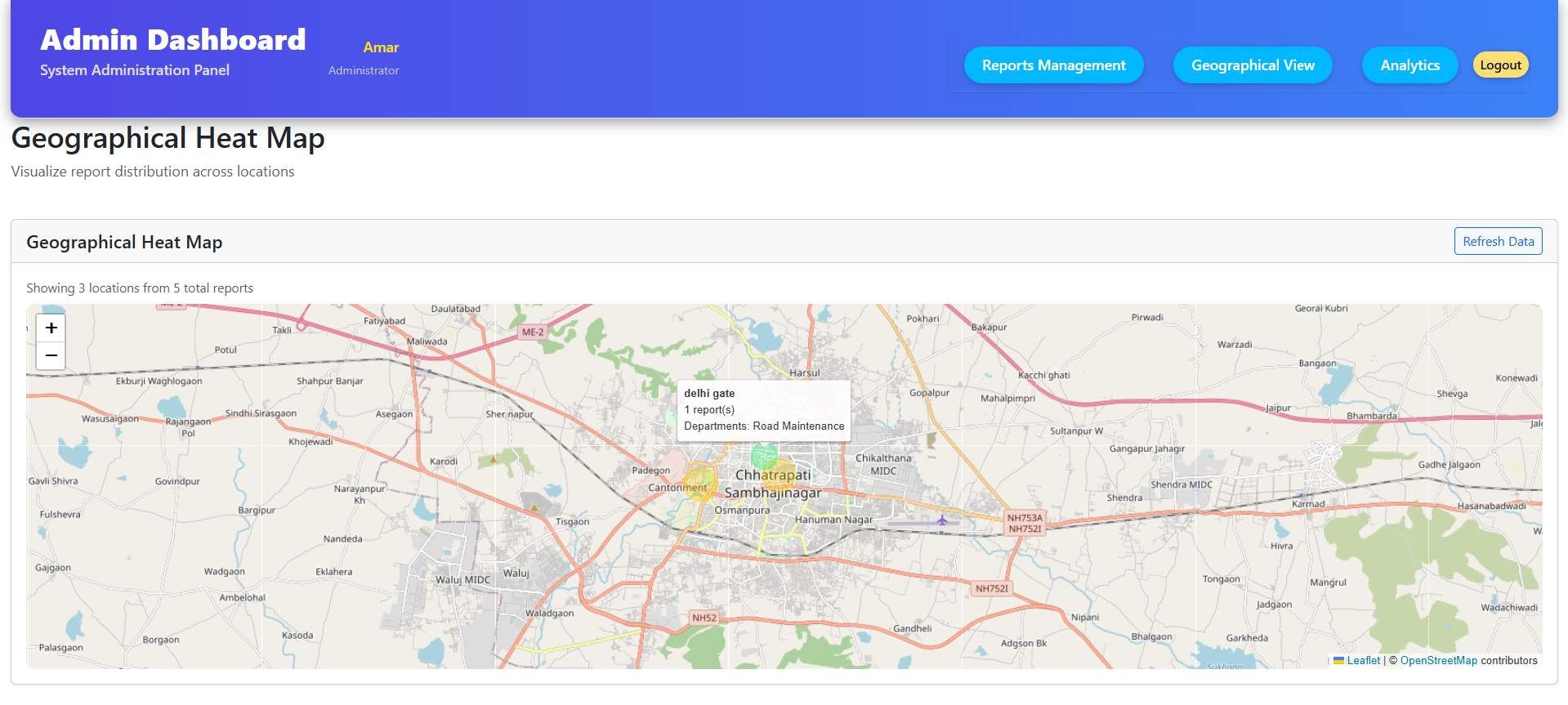1568x705 pixels.
Task: Click the orange heat circle over Chhatrapati label
Action: tap(779, 476)
